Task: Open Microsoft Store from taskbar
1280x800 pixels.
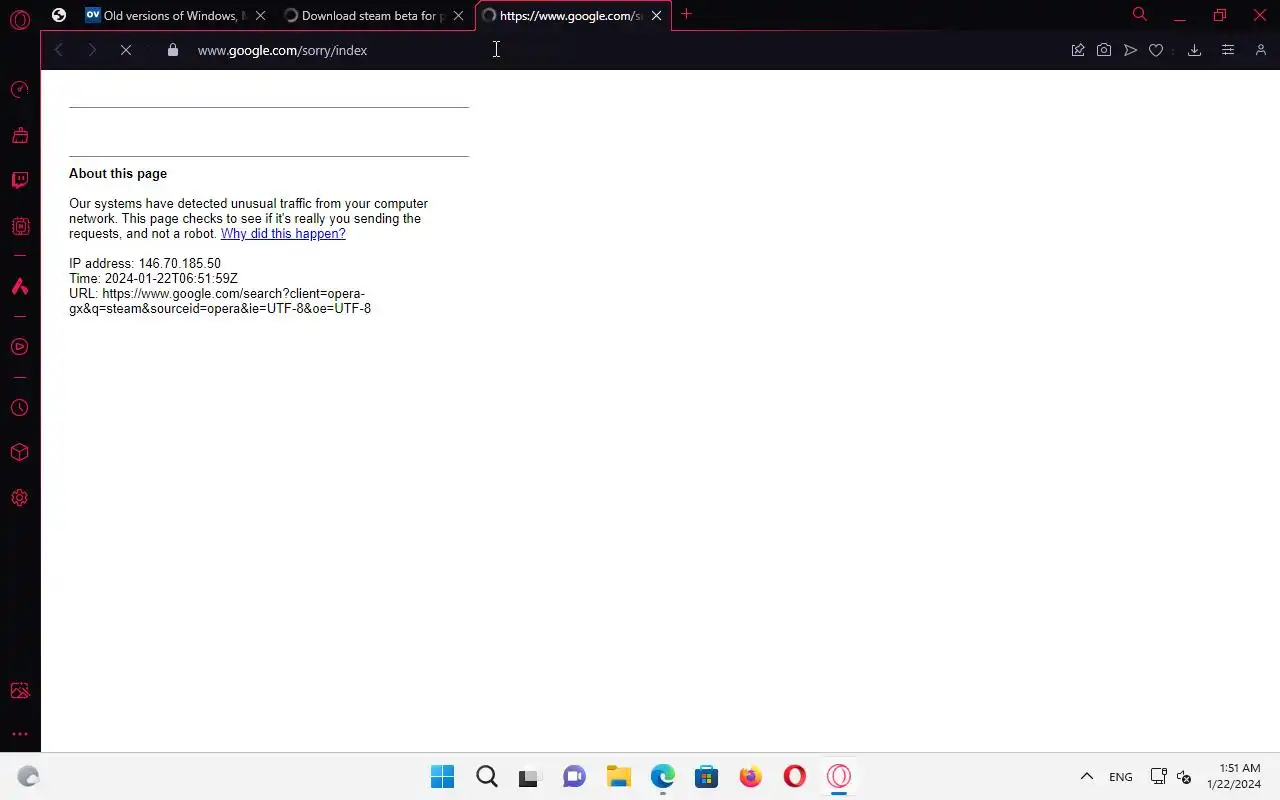Action: (x=707, y=777)
